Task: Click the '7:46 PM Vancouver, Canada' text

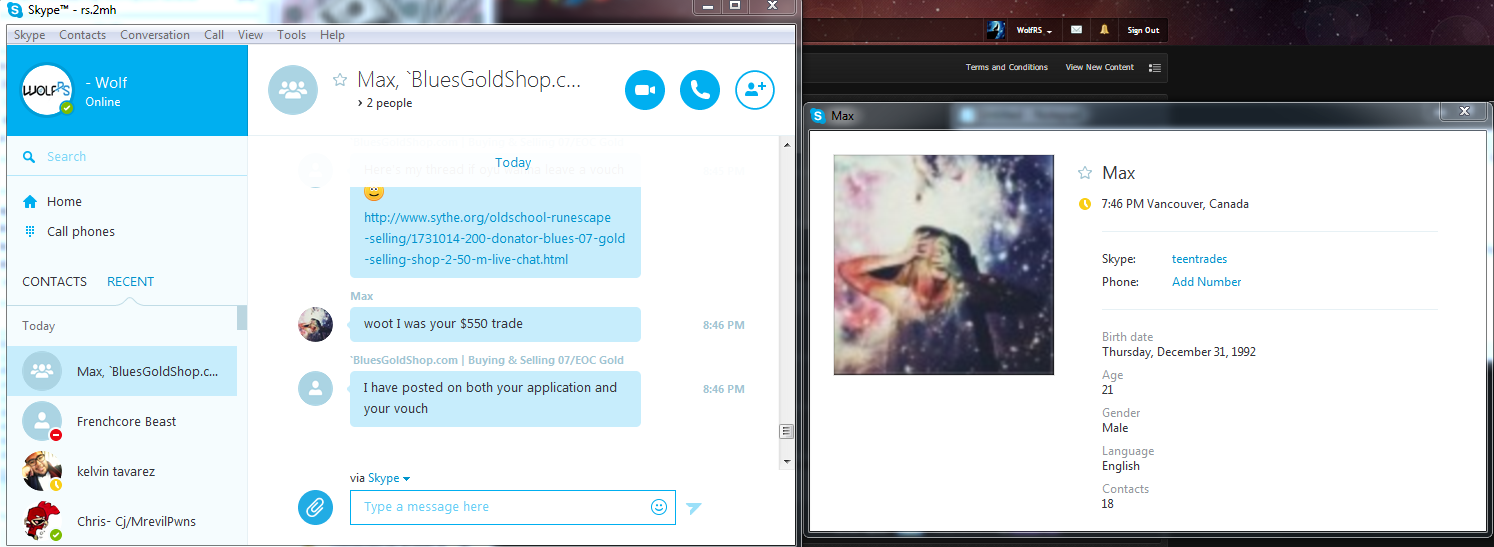Action: [1175, 204]
